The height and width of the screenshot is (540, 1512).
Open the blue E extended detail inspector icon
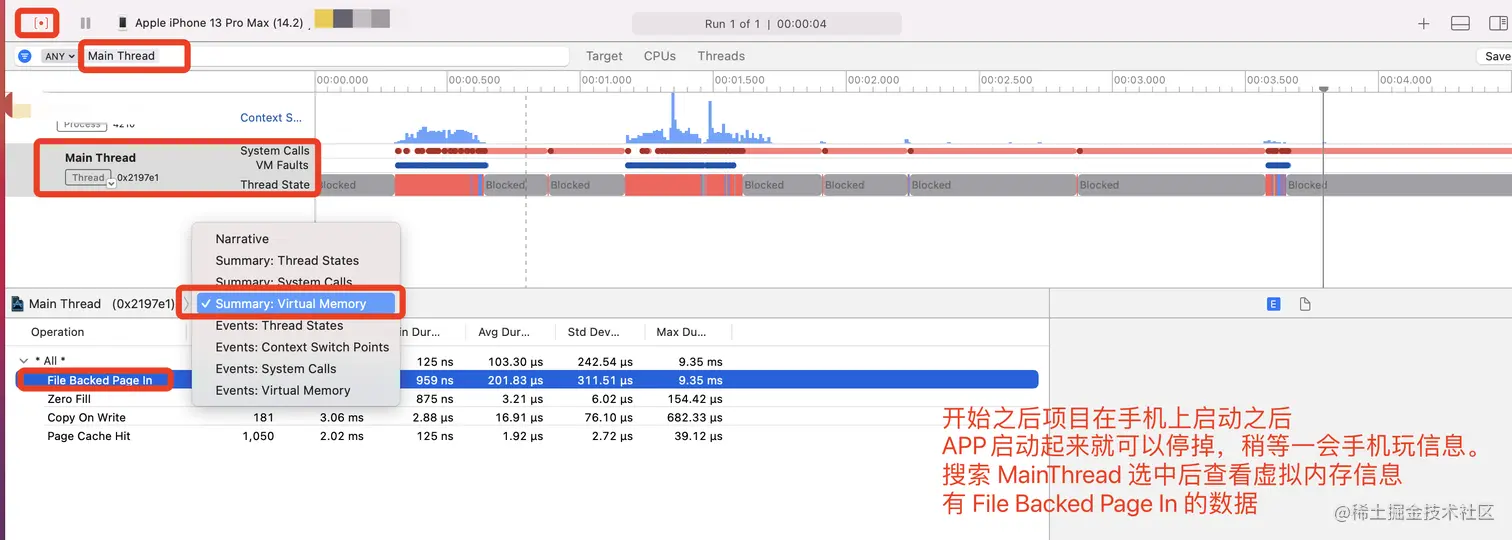1273,304
